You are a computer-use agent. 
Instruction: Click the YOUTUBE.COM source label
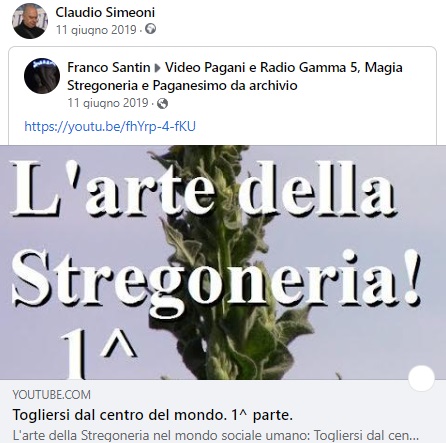pyautogui.click(x=52, y=395)
